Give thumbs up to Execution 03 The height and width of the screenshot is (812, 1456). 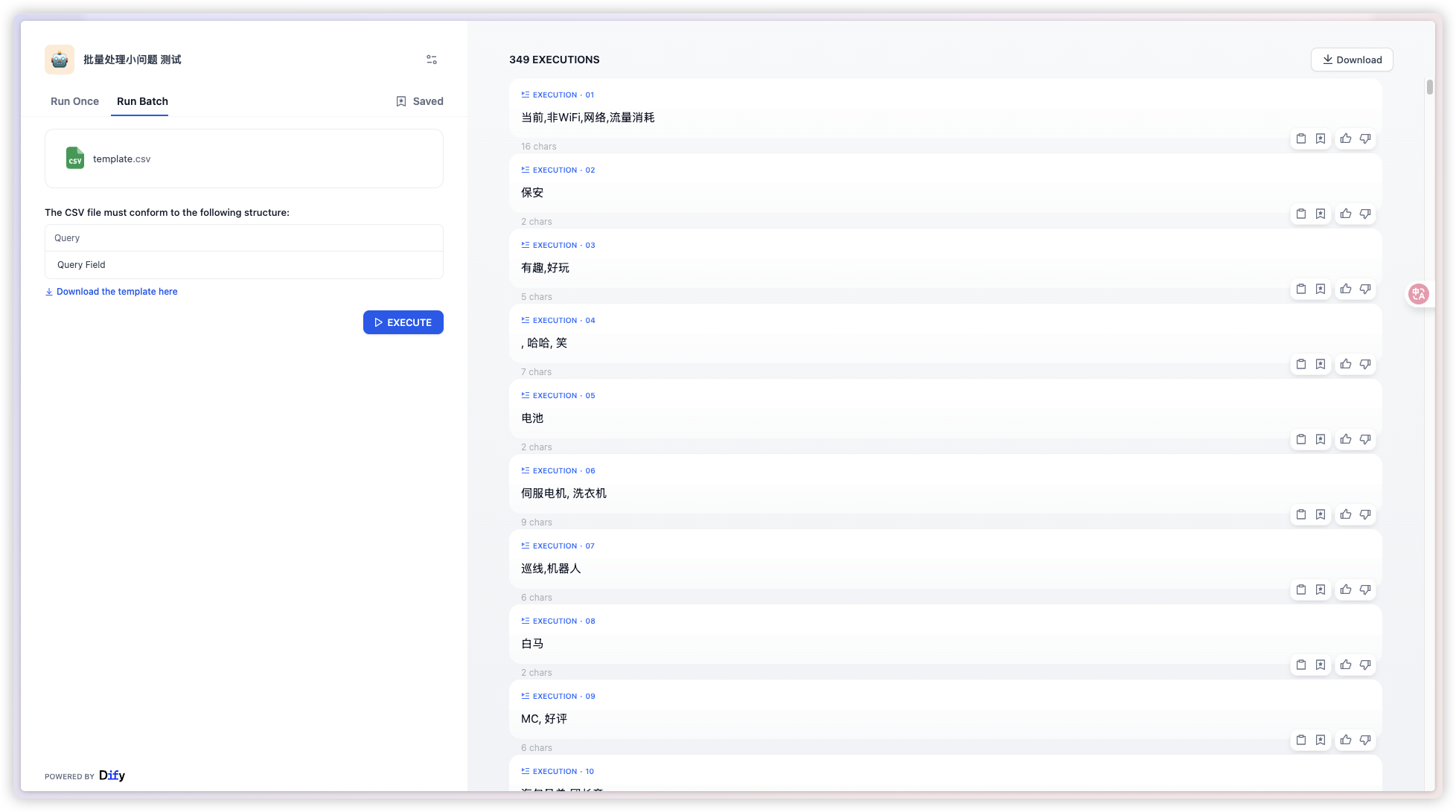pos(1345,289)
